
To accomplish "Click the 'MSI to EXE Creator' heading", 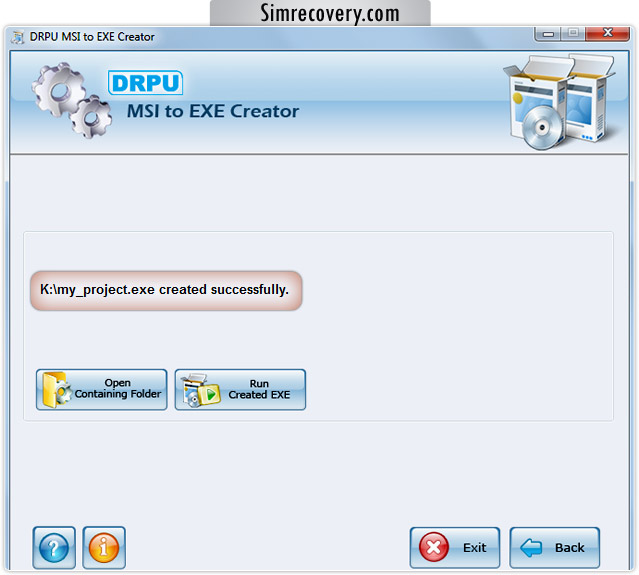I will coord(213,111).
